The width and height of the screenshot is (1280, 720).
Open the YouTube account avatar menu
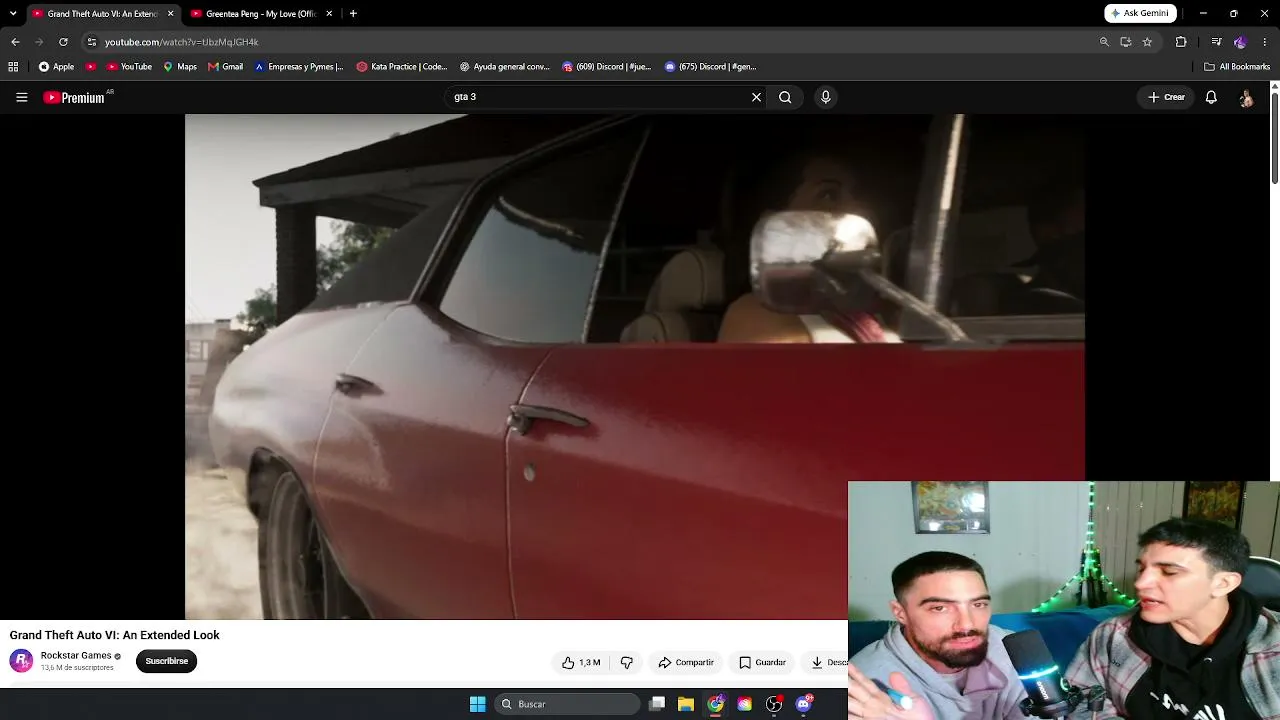click(x=1246, y=97)
